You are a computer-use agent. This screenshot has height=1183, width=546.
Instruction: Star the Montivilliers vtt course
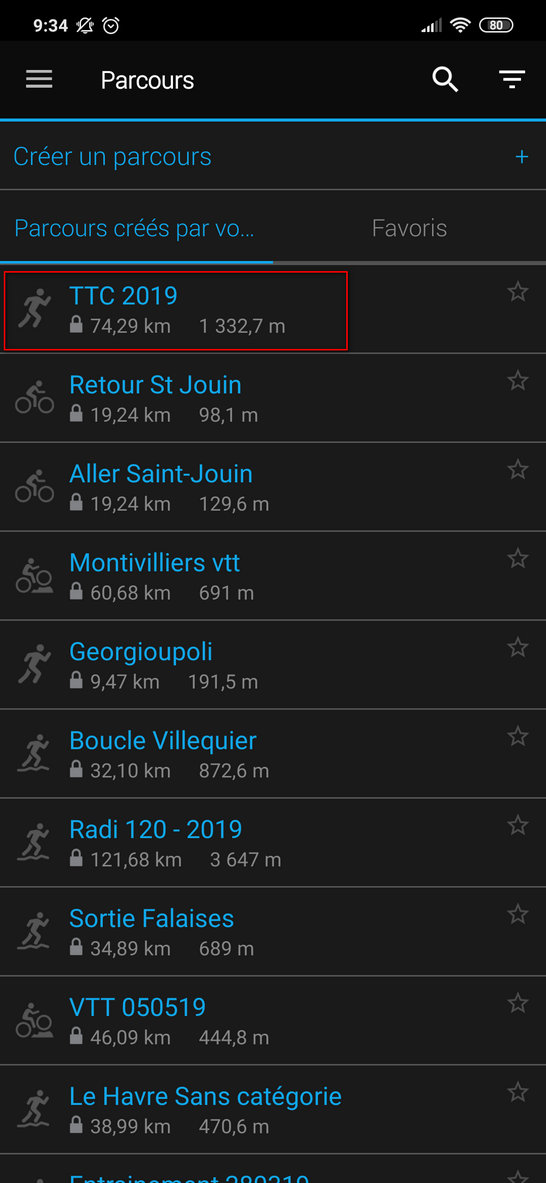[517, 559]
